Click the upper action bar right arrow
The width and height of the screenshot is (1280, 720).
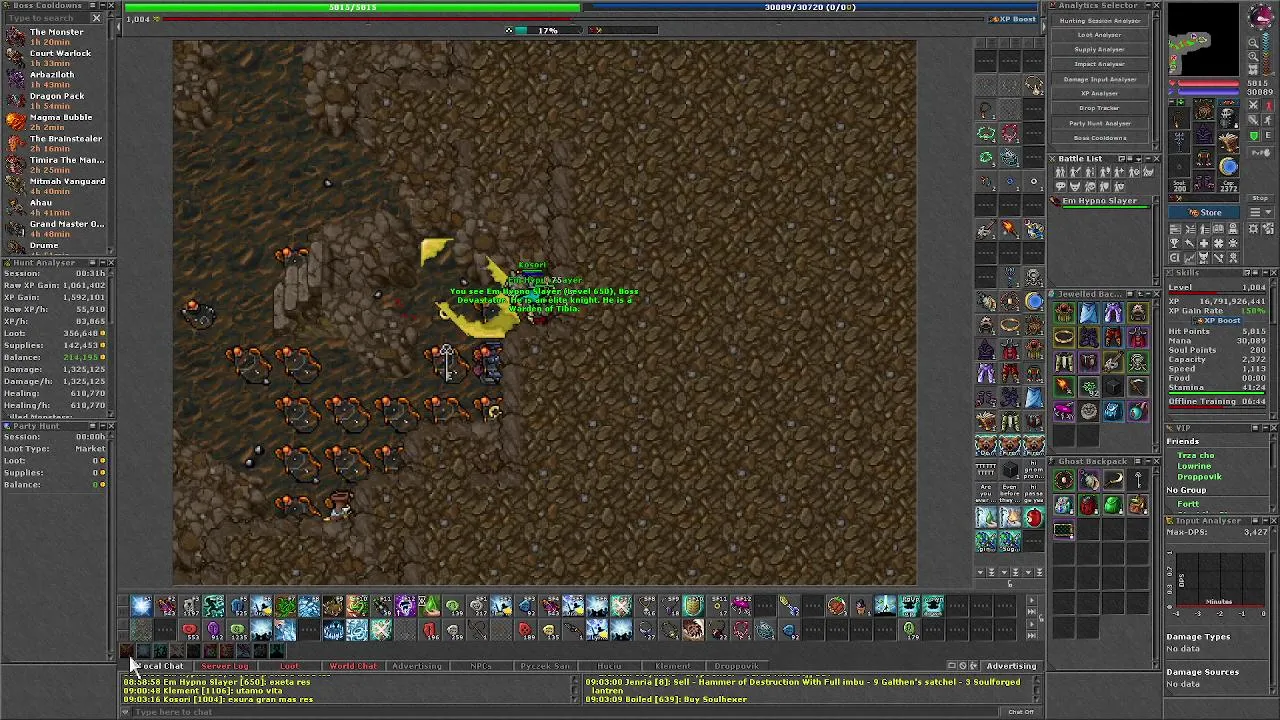click(x=1030, y=600)
